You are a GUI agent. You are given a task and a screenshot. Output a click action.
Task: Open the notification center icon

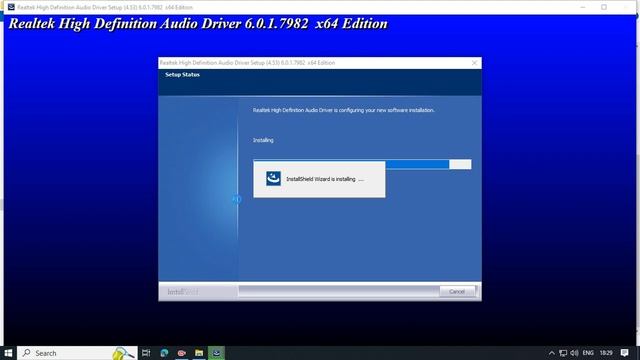tap(624, 353)
